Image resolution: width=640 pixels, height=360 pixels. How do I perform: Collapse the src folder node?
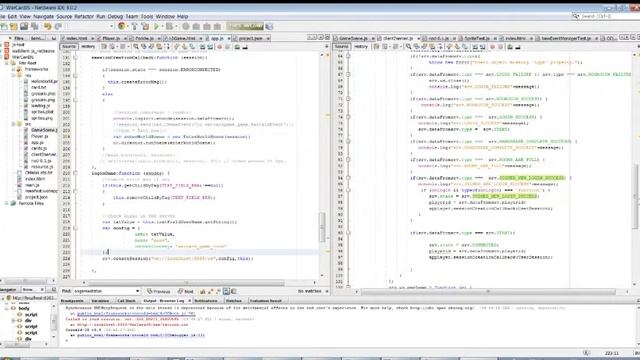click(13, 124)
